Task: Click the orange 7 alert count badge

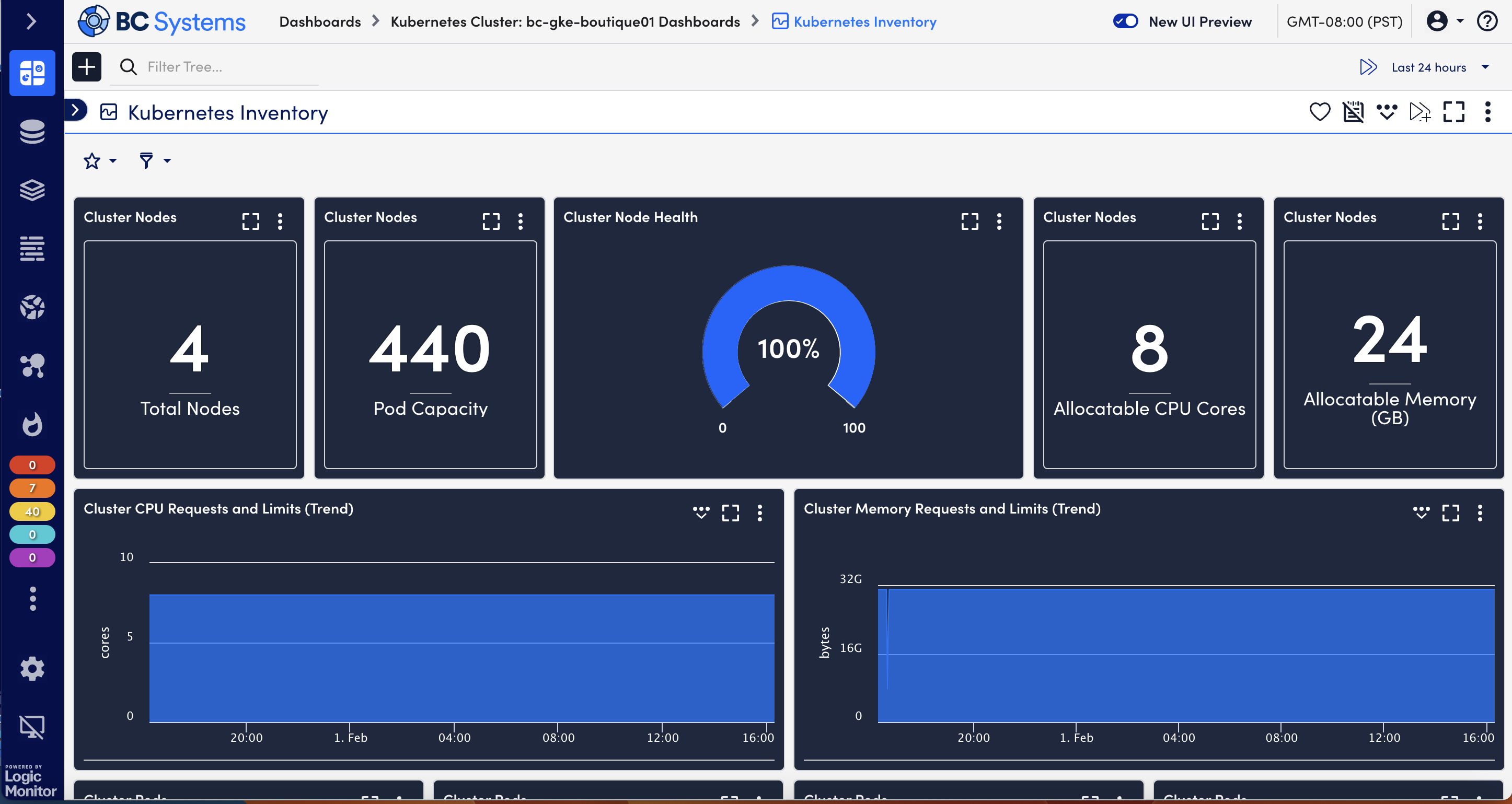Action: 32,488
